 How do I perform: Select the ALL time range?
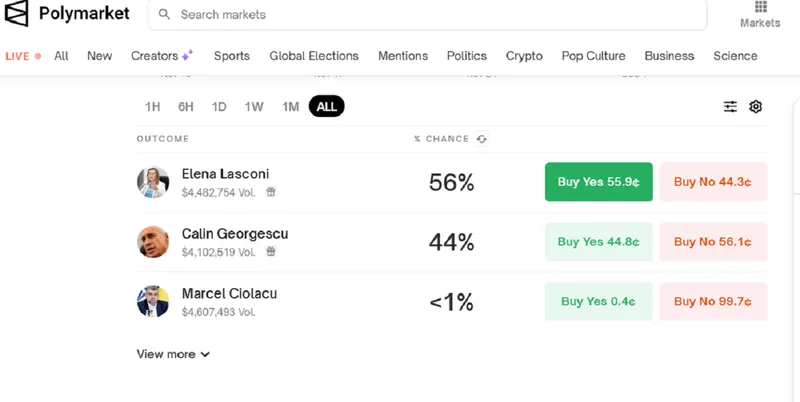click(x=326, y=107)
